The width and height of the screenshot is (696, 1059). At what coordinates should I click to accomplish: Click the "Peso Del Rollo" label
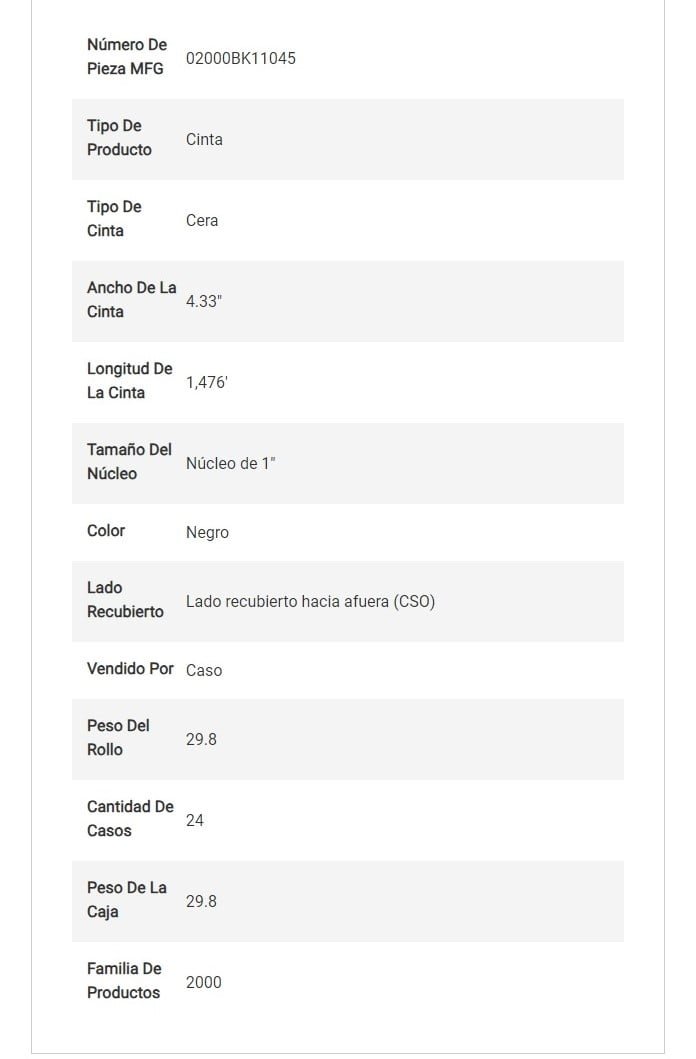click(x=118, y=738)
